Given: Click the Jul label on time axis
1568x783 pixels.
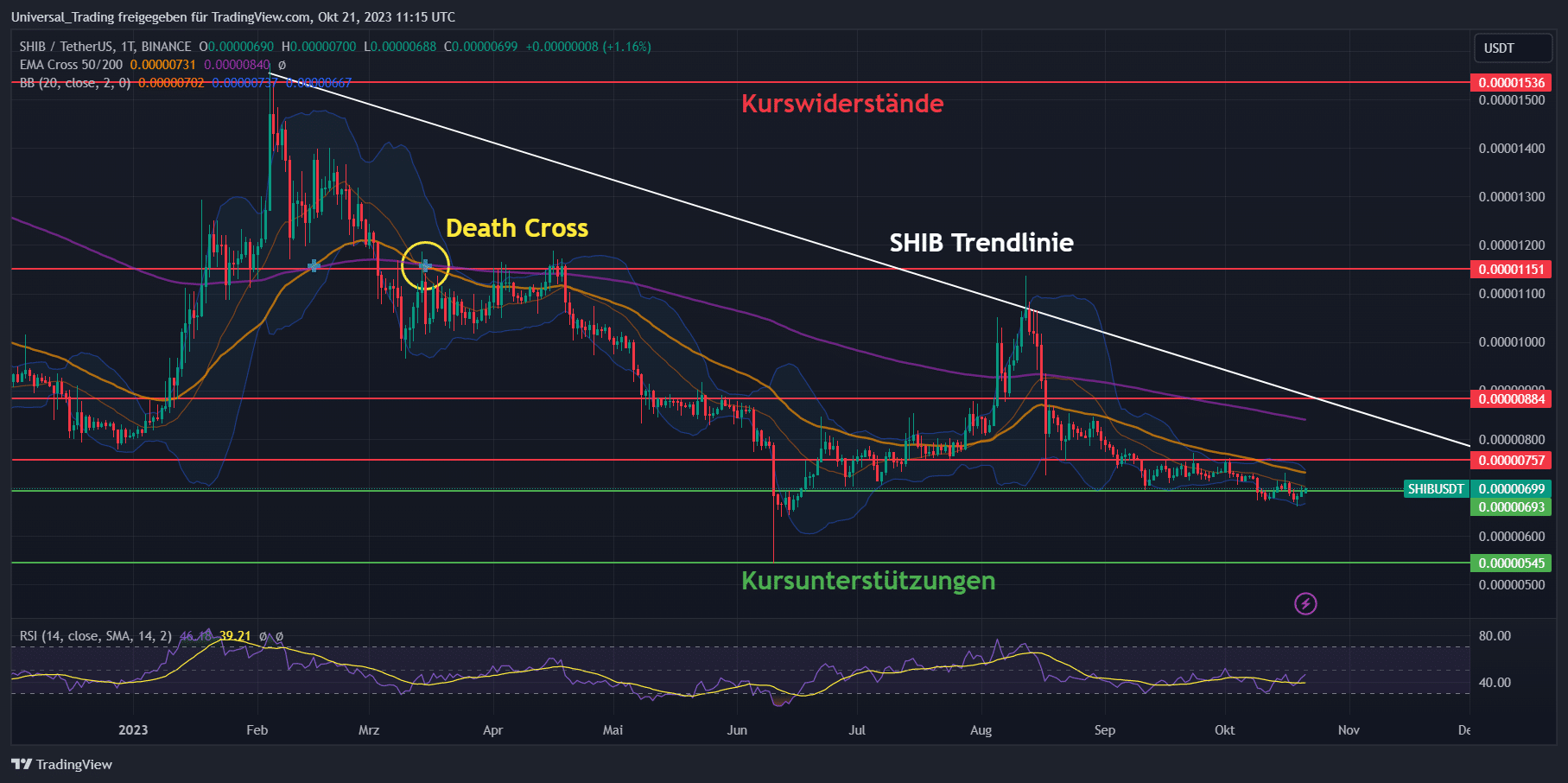Looking at the screenshot, I should [857, 730].
